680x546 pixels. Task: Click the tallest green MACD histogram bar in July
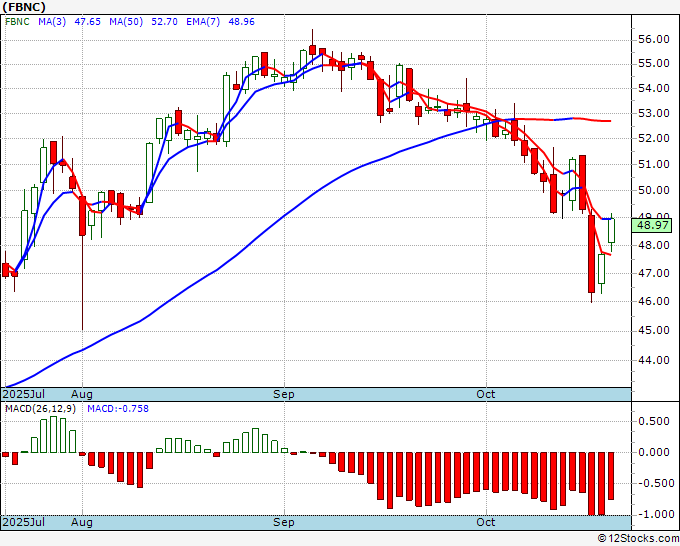tap(53, 435)
